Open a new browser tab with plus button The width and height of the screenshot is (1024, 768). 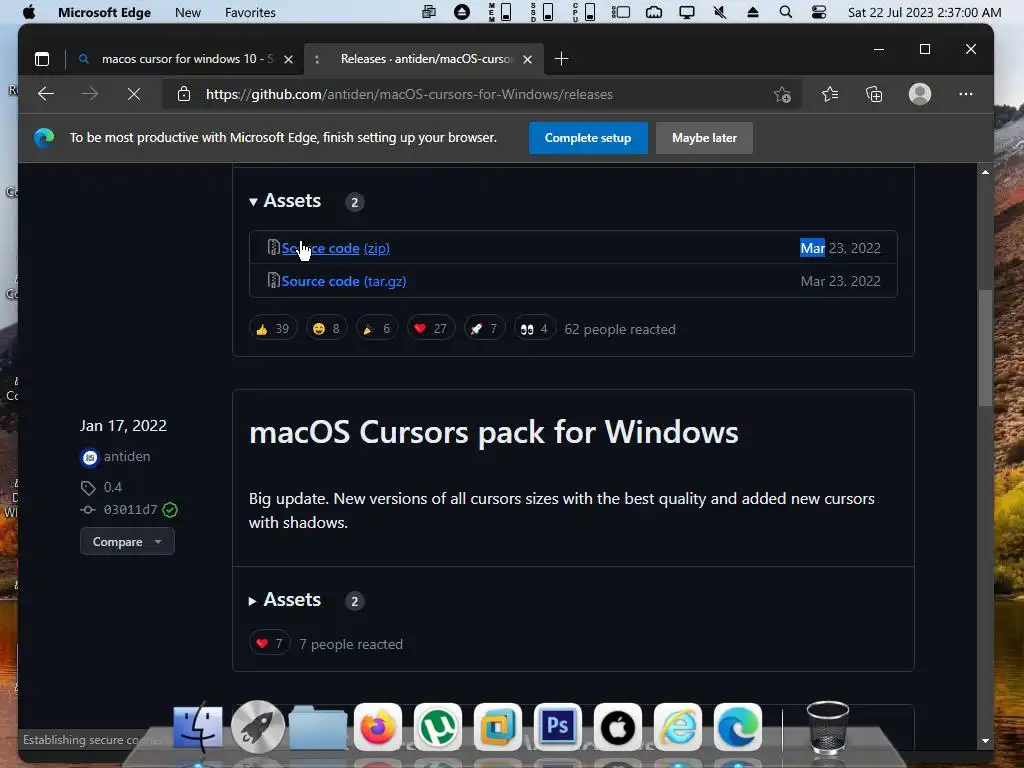[x=561, y=59]
